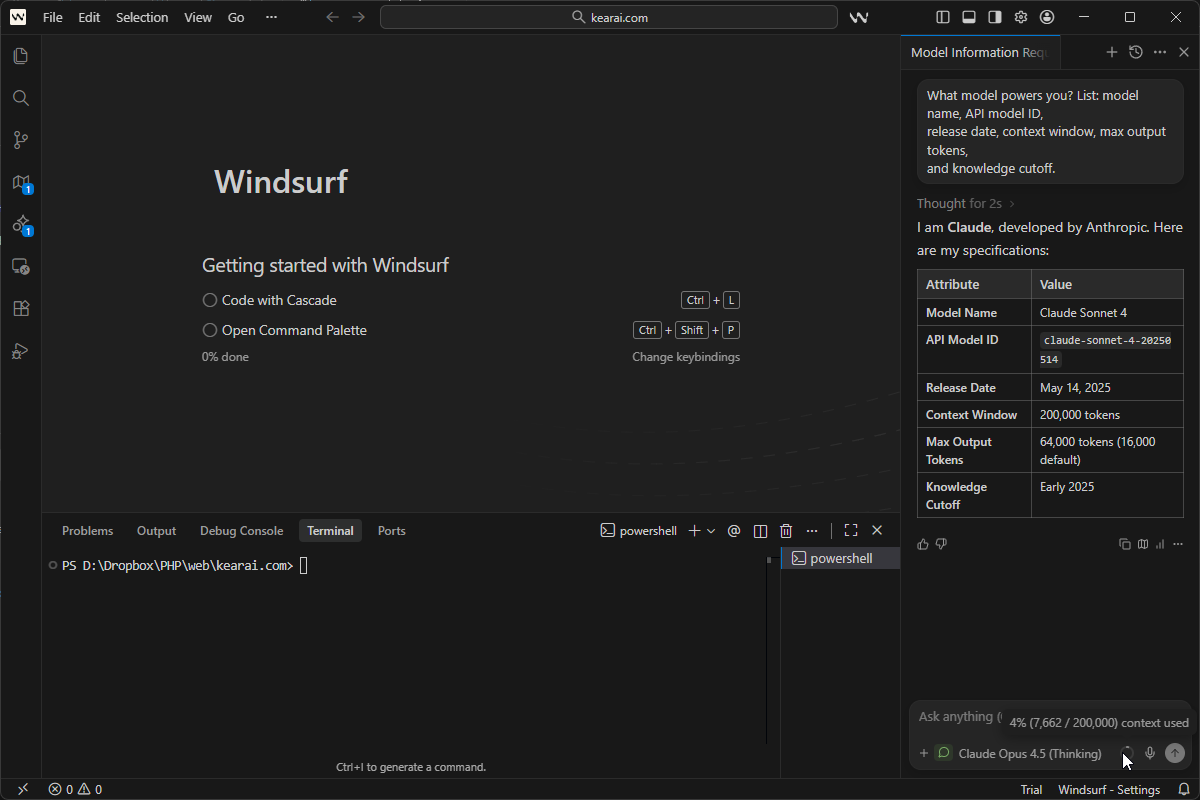The height and width of the screenshot is (800, 1200).
Task: Open the Codemaps icon with the badge
Action: coord(21,183)
